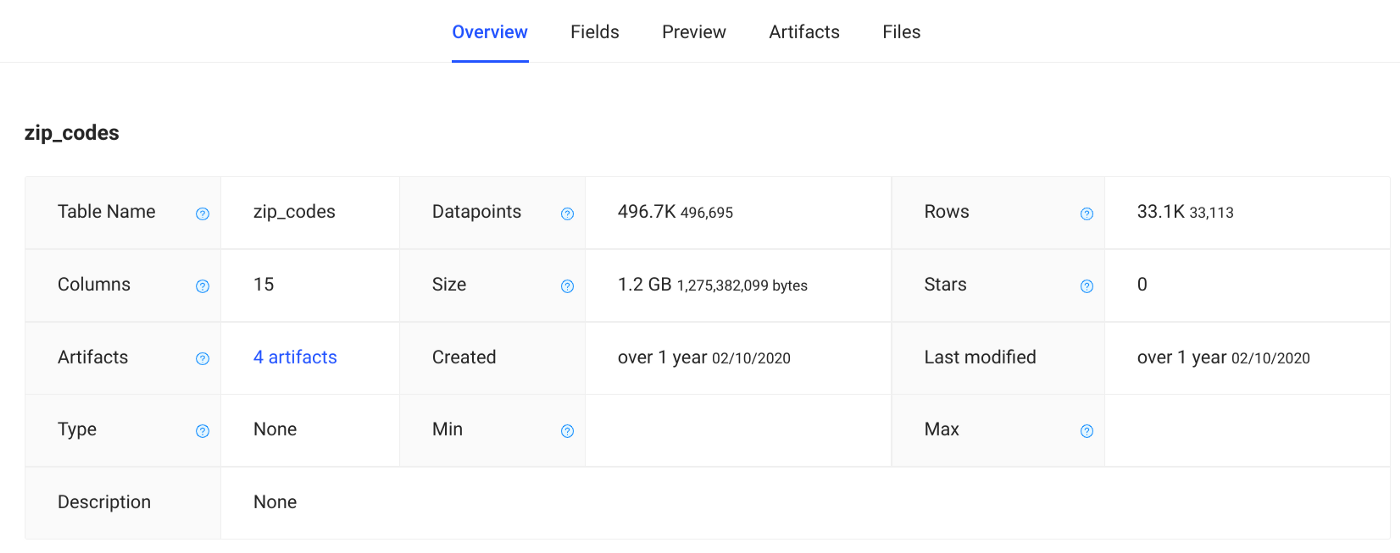Open the Artifacts tab
Image resolution: width=1400 pixels, height=553 pixels.
pyautogui.click(x=804, y=32)
